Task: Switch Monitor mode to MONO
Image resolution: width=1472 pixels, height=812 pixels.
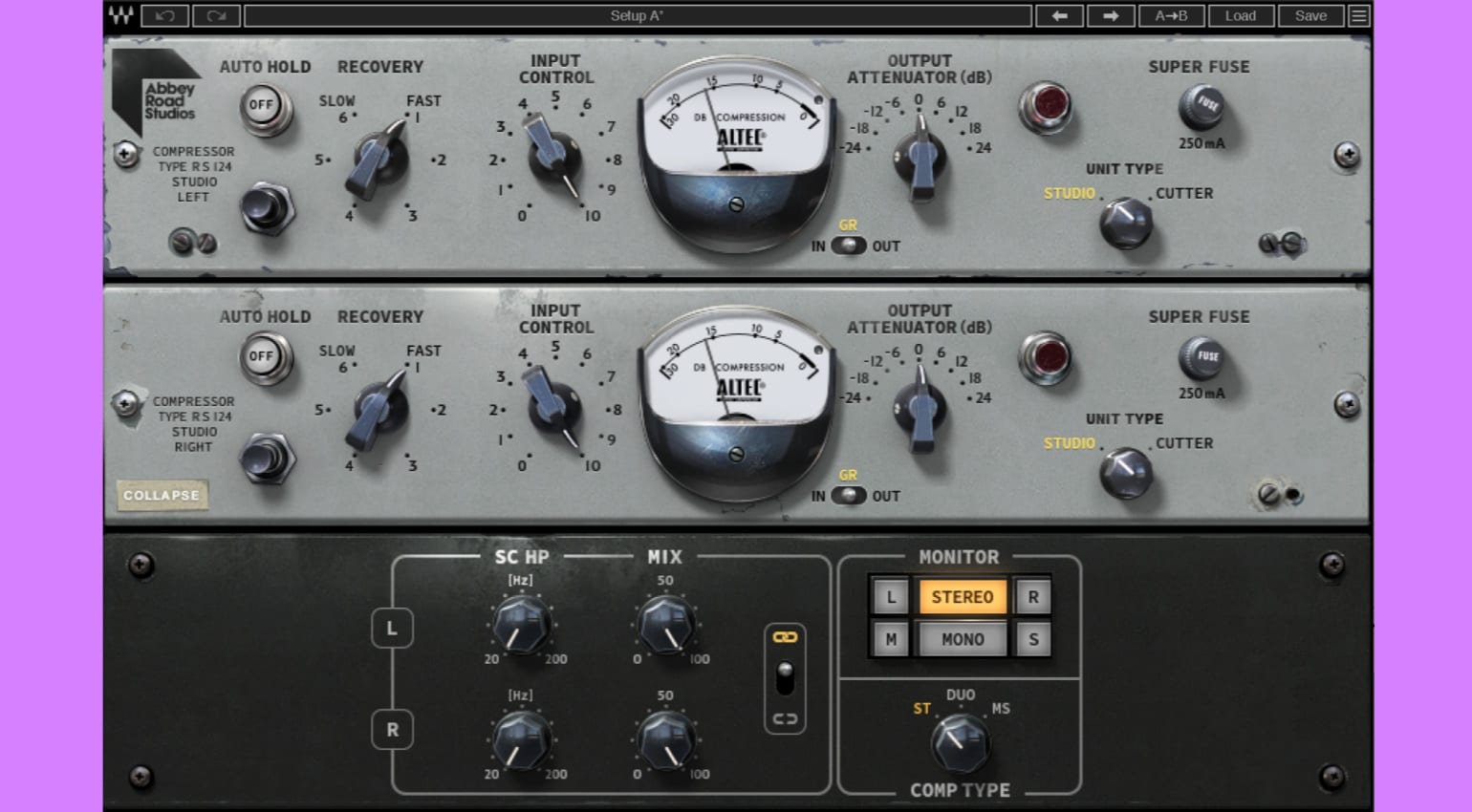Action: click(x=962, y=639)
